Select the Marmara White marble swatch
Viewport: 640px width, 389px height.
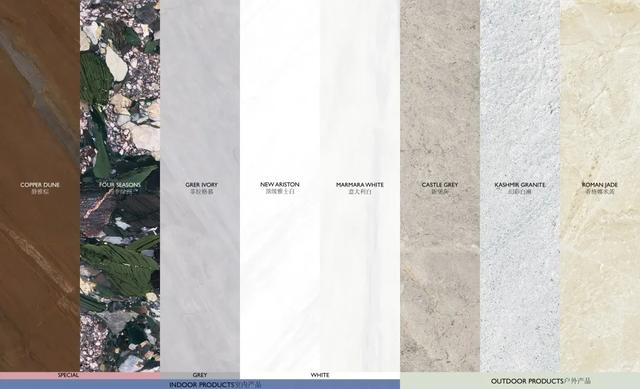tap(360, 186)
